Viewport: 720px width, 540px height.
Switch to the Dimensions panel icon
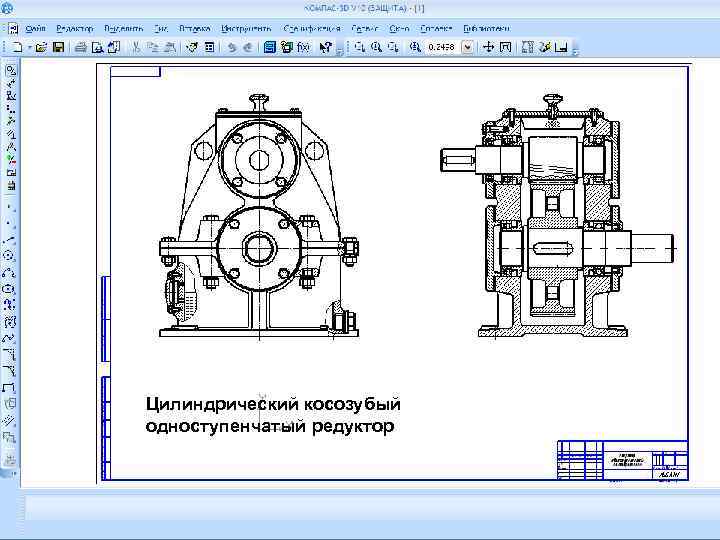click(11, 83)
